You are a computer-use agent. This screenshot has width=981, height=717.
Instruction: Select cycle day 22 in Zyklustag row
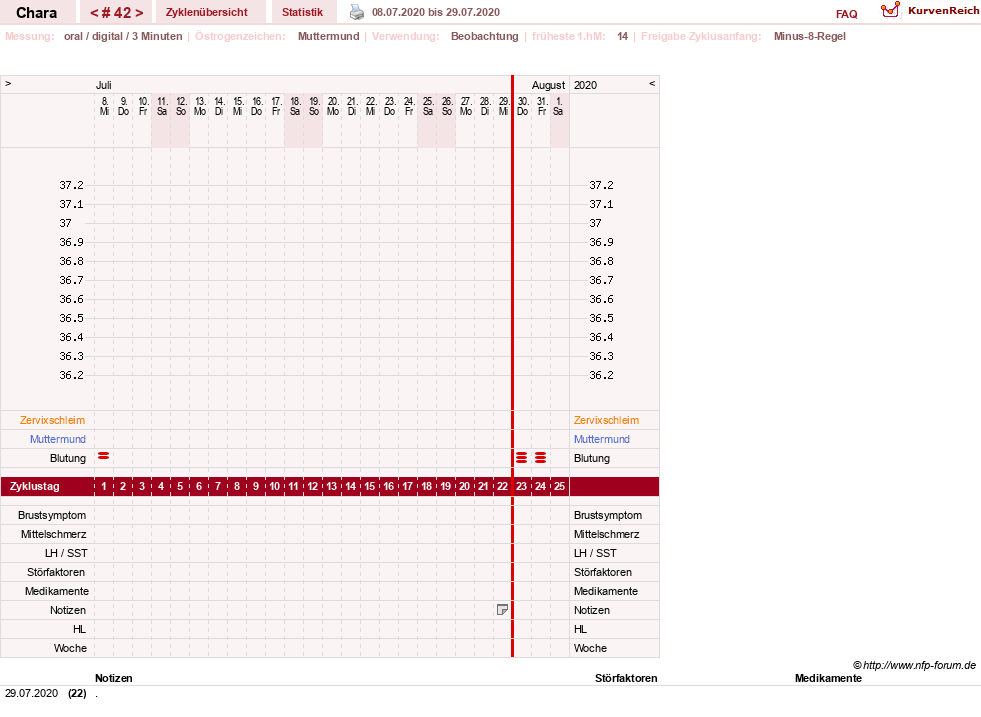[x=502, y=486]
